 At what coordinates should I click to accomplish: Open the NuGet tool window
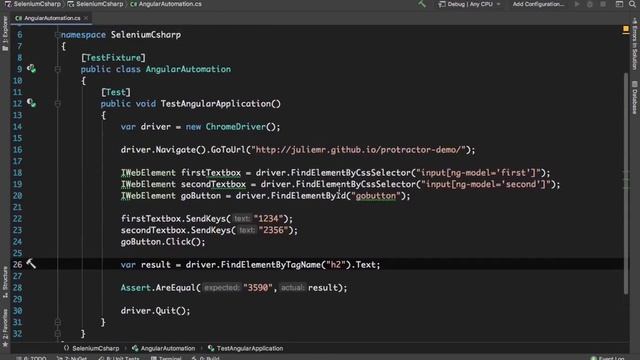(72, 358)
